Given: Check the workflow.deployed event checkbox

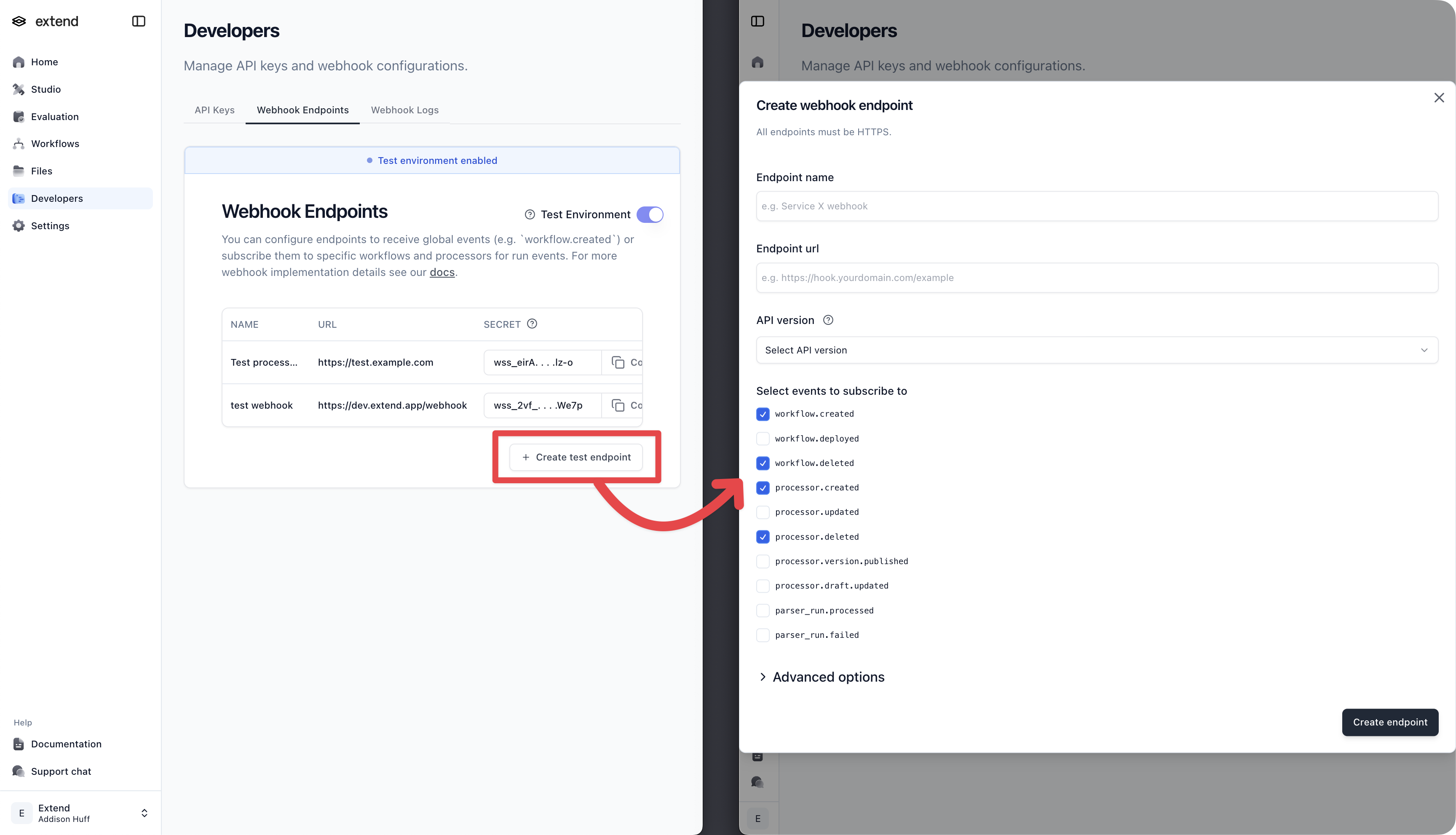Looking at the screenshot, I should pos(763,438).
